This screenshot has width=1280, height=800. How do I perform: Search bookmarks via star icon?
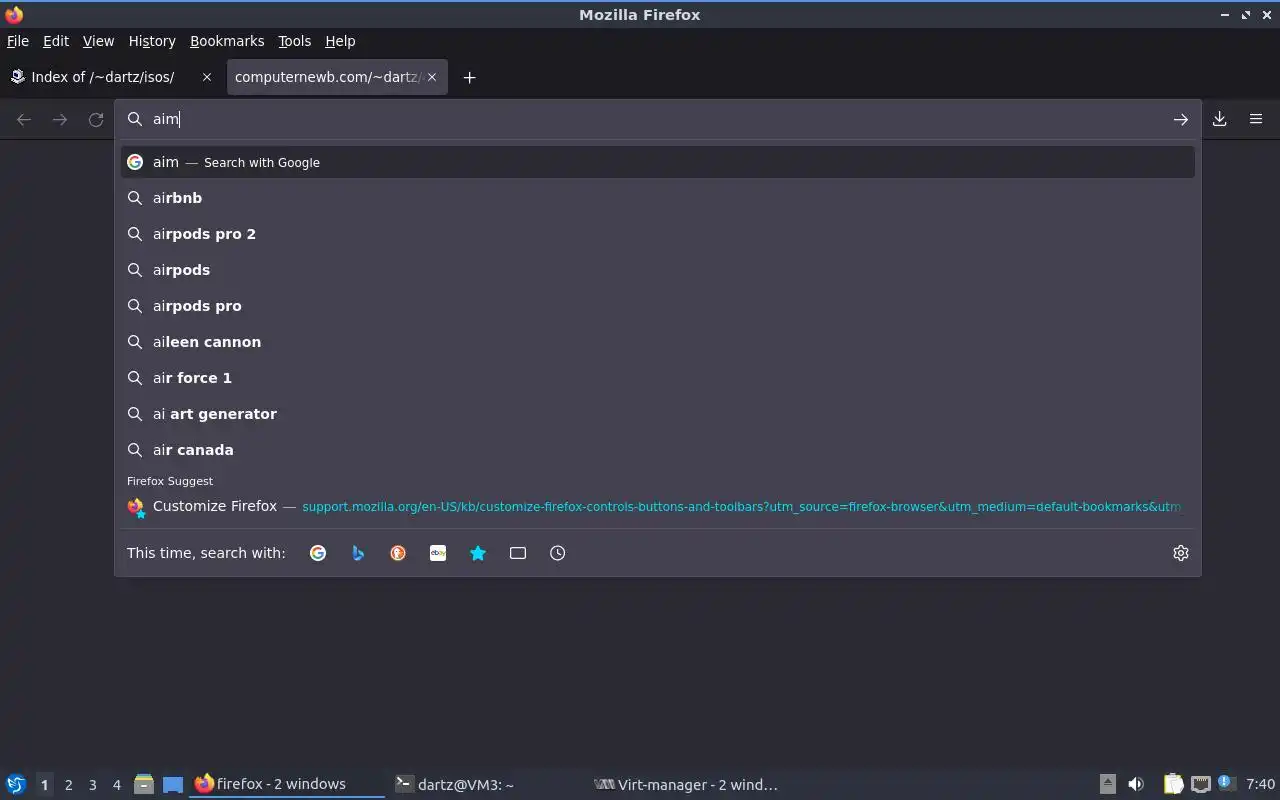click(x=478, y=553)
